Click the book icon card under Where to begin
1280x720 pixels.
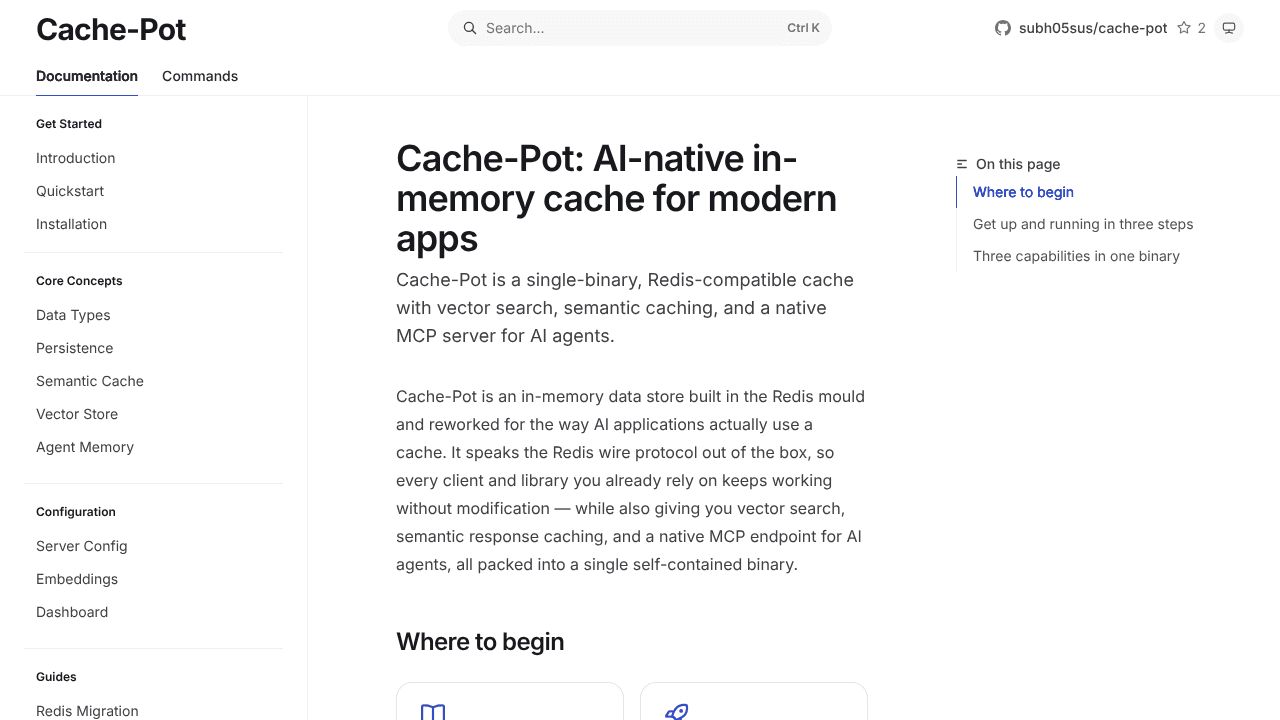[x=510, y=701]
